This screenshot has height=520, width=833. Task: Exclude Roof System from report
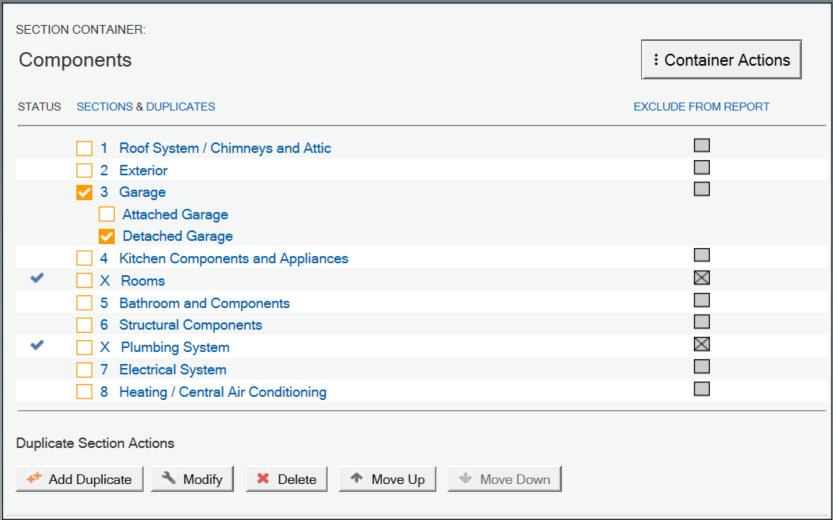pos(702,145)
